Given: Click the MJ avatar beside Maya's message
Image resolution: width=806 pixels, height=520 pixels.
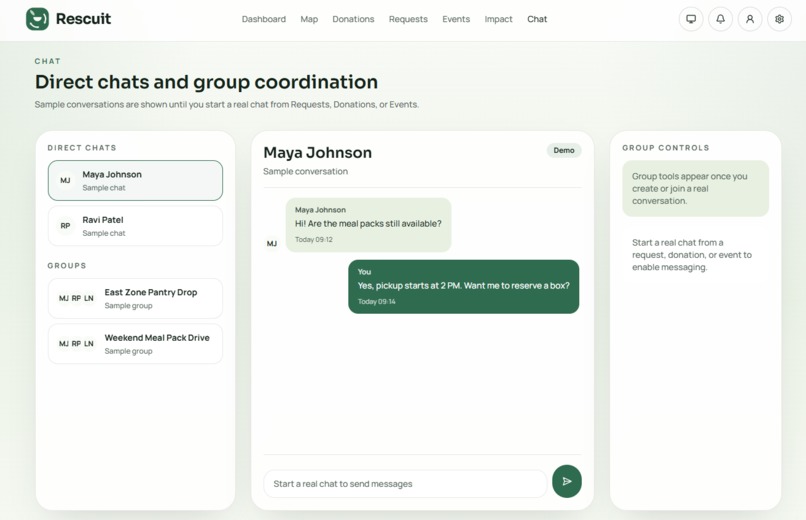Looking at the screenshot, I should (x=271, y=244).
